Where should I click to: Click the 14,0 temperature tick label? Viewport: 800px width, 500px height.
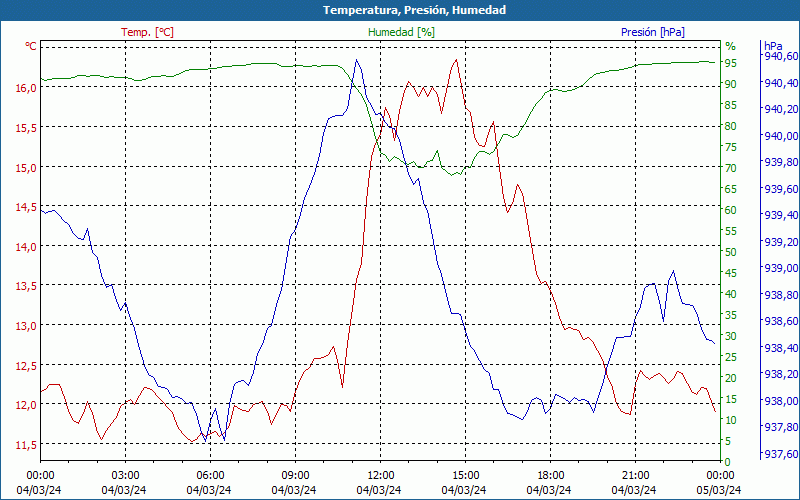pos(26,247)
